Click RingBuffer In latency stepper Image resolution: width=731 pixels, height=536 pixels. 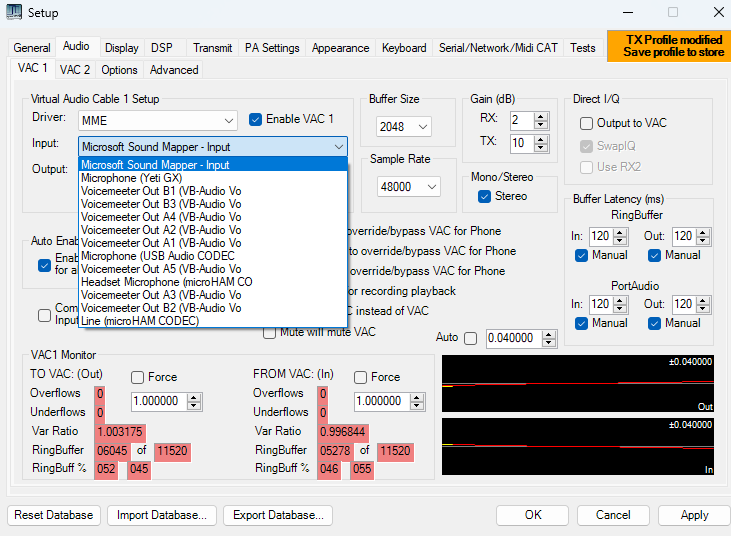click(620, 237)
